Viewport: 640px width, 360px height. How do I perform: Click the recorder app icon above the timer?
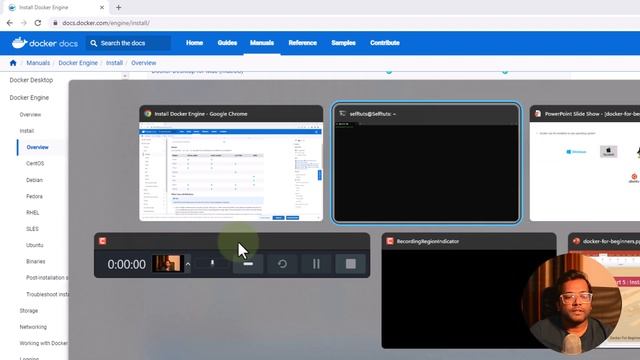pos(102,241)
